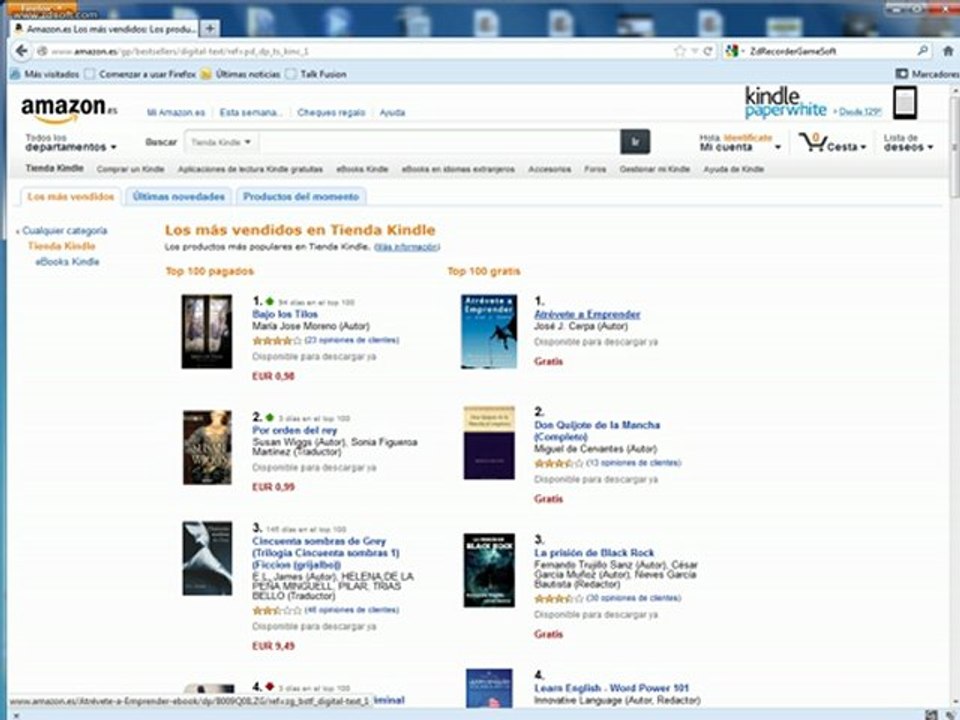This screenshot has height=720, width=960.
Task: Switch to Últimas novedades tab
Action: coord(179,197)
